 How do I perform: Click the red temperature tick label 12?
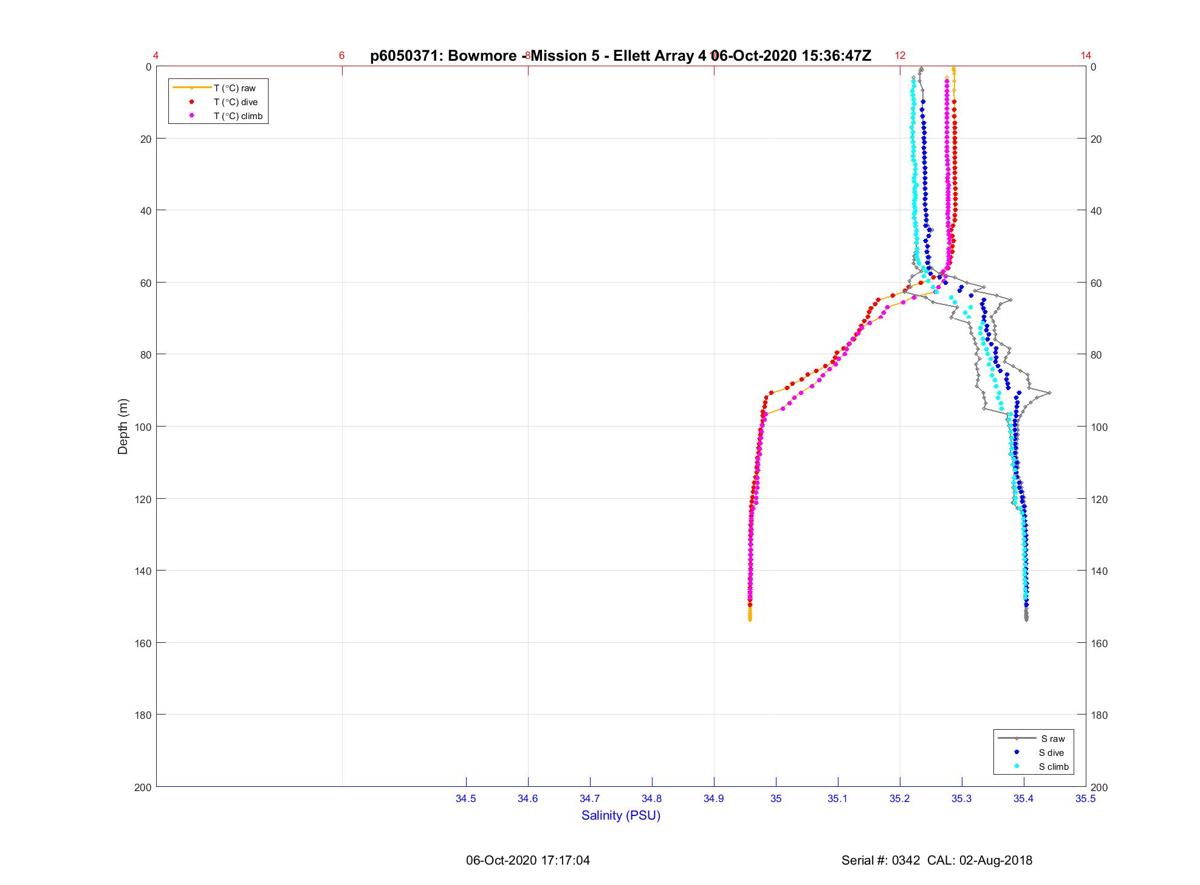tap(900, 56)
